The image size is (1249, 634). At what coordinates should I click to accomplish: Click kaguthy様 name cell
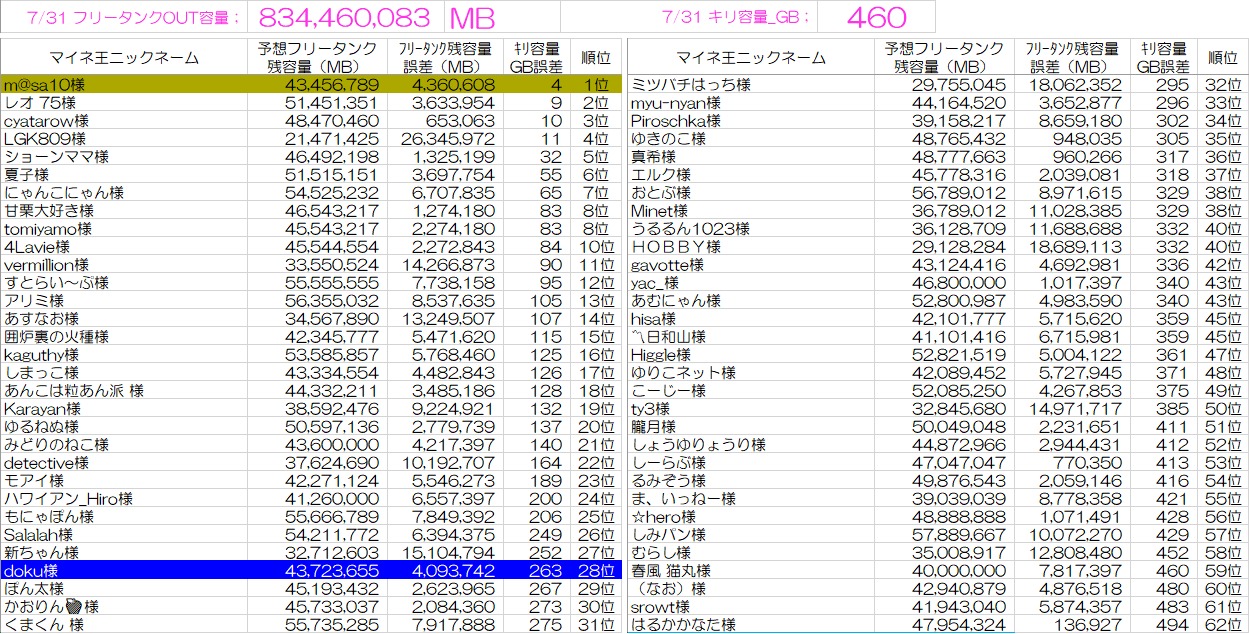pos(124,355)
